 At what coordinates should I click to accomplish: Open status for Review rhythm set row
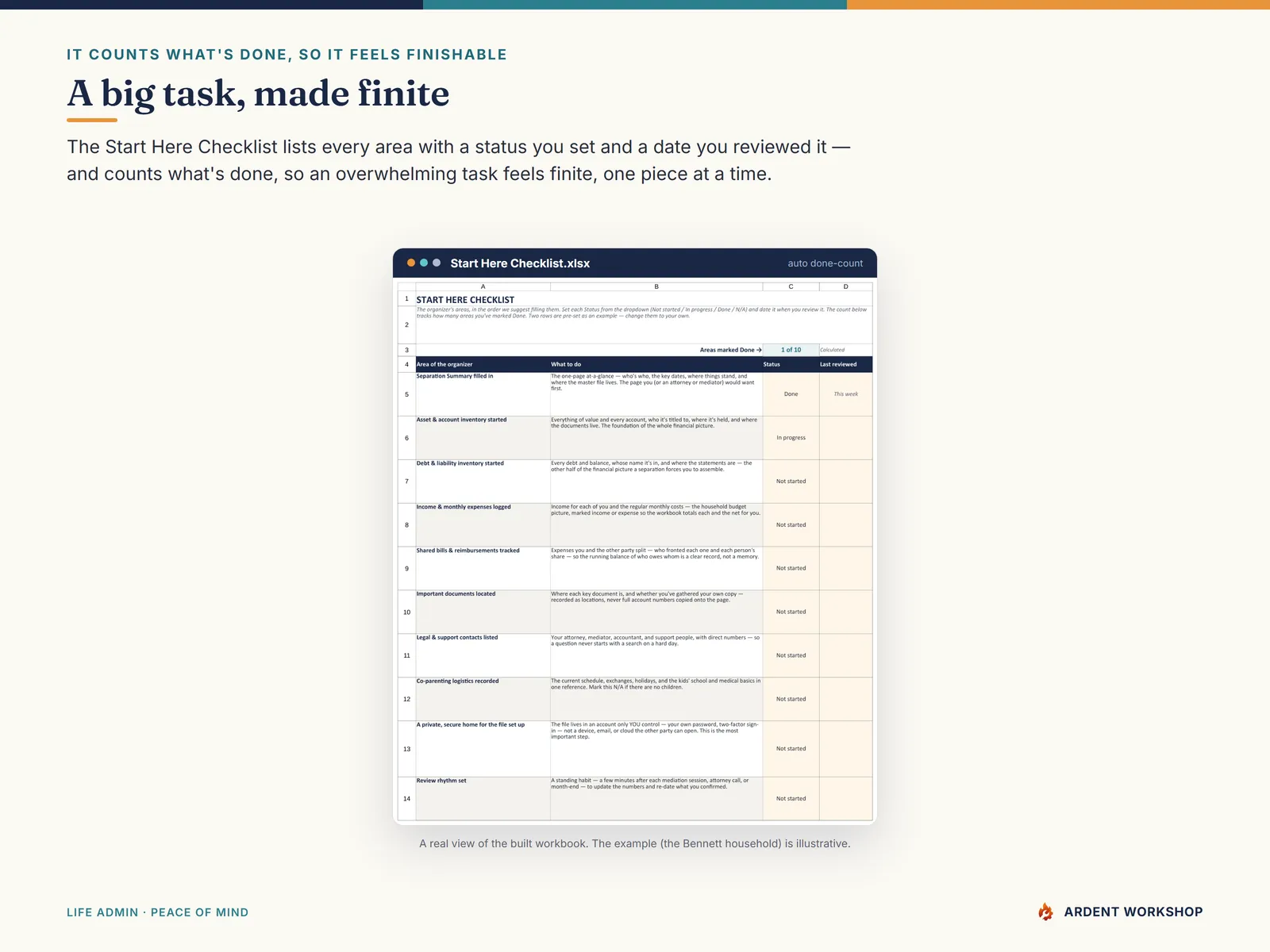791,799
